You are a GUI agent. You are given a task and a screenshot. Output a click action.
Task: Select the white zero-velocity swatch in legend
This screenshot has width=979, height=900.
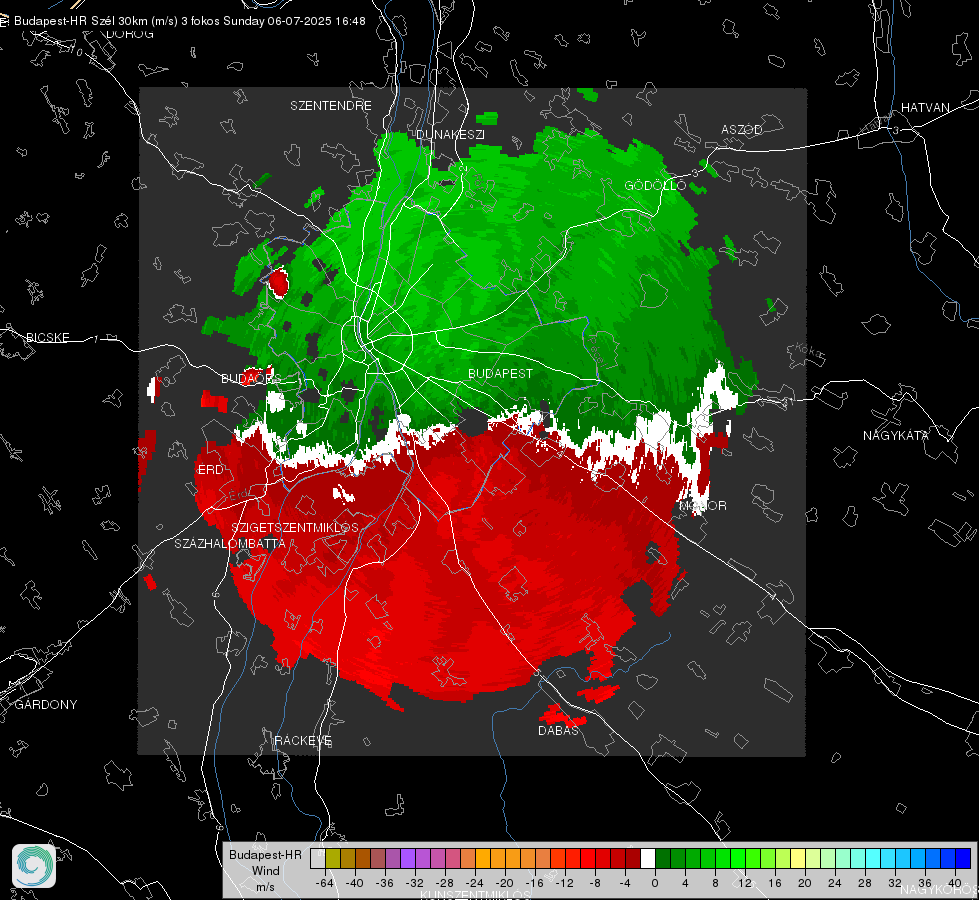[648, 858]
